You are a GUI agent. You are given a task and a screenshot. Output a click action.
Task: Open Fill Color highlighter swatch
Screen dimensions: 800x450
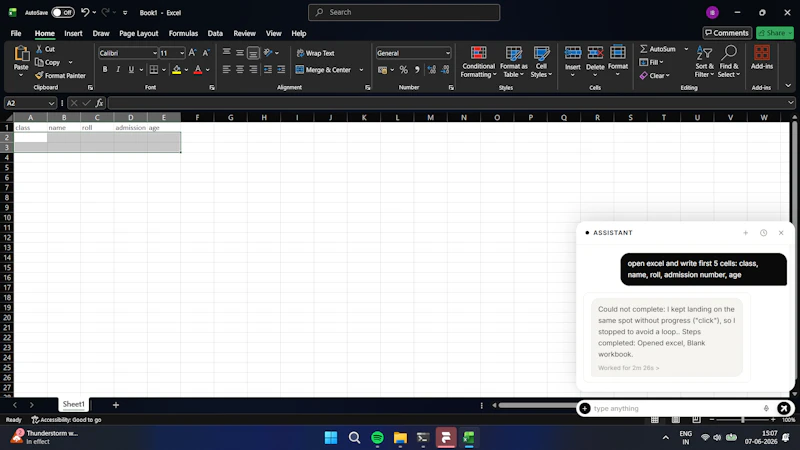point(177,69)
